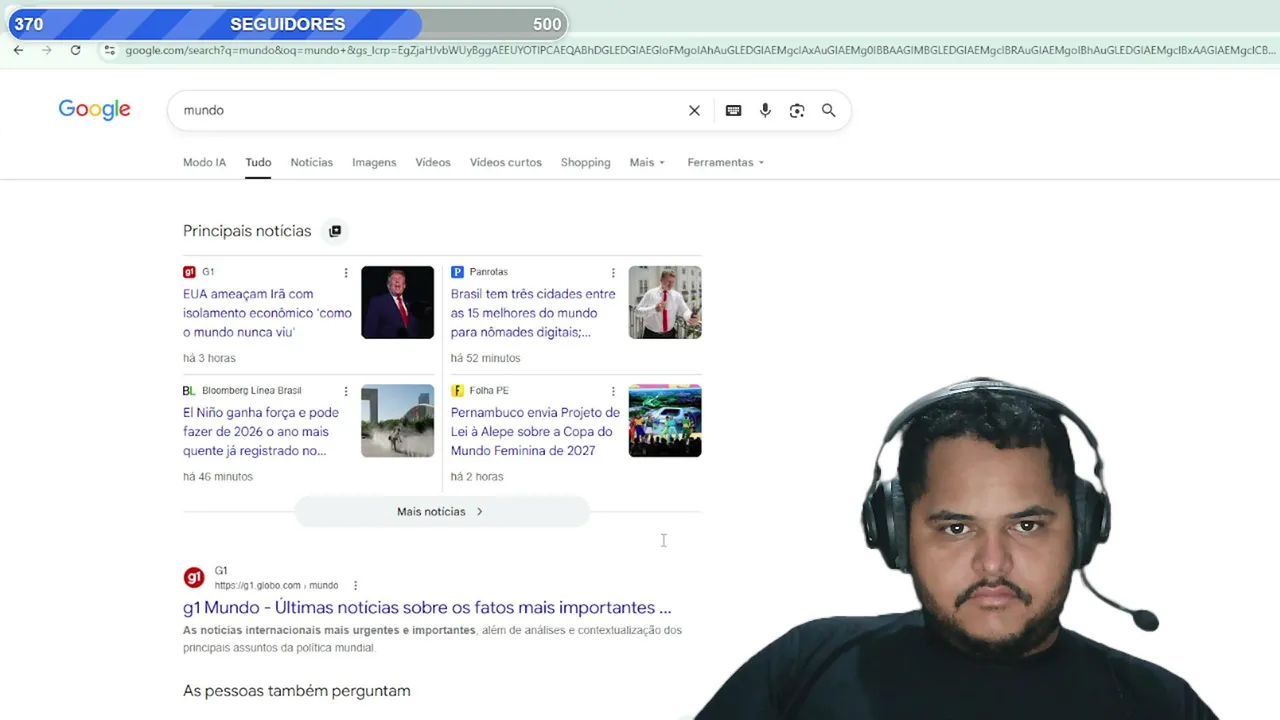
Task: Select the Tudo results tab
Action: tap(258, 162)
